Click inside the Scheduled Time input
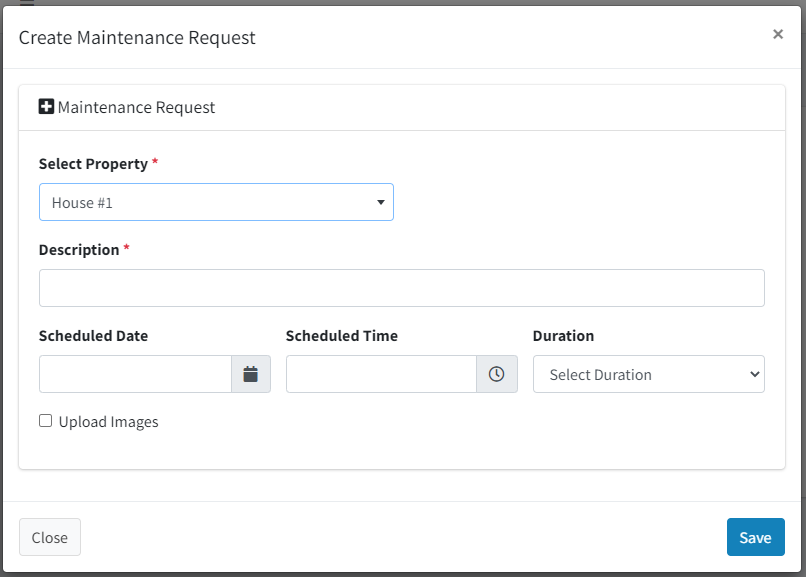Screen dimensions: 806x577 coord(381,374)
